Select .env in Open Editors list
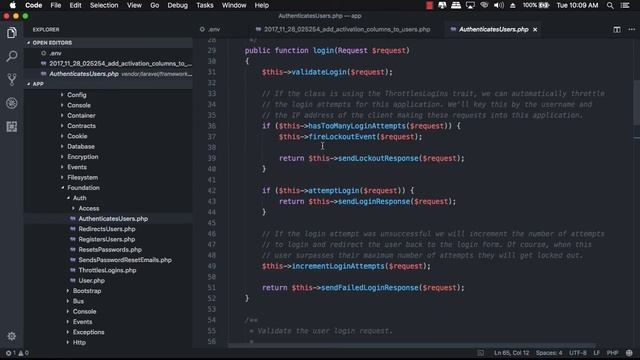640x360 pixels. click(55, 53)
